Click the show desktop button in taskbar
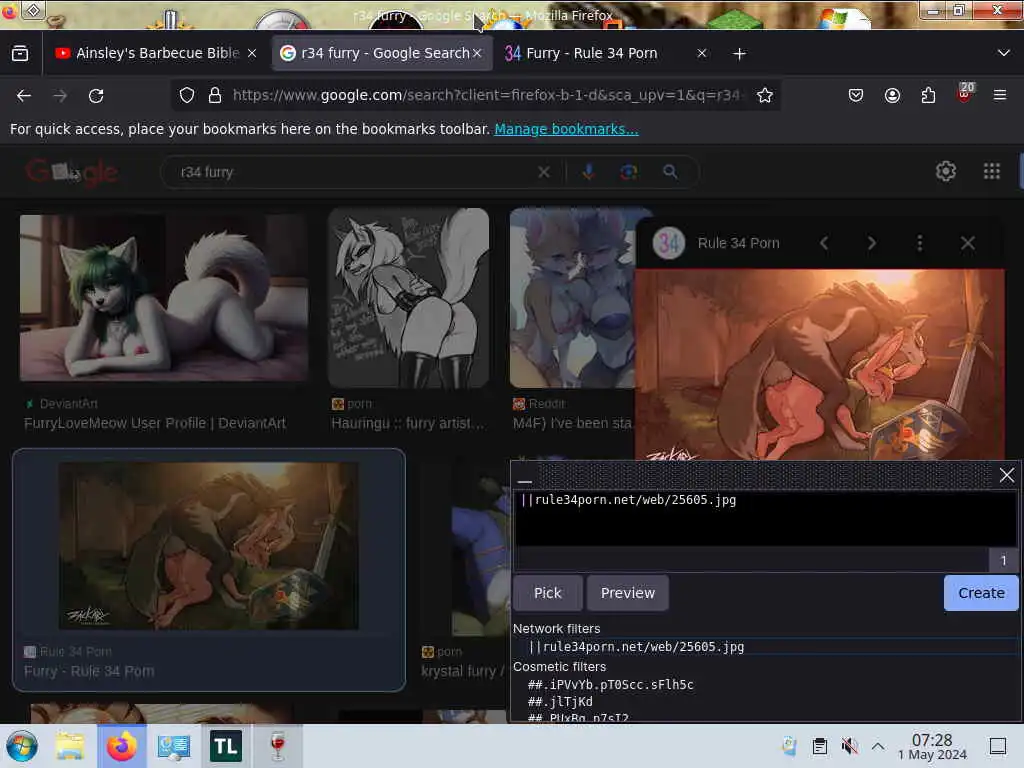 998,746
